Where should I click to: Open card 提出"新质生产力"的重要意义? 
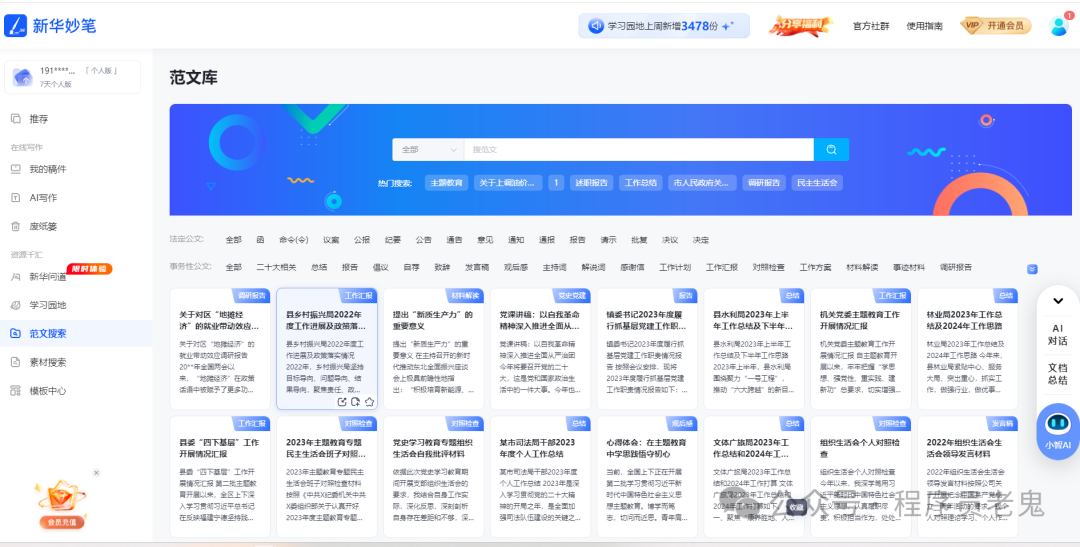pyautogui.click(x=434, y=349)
